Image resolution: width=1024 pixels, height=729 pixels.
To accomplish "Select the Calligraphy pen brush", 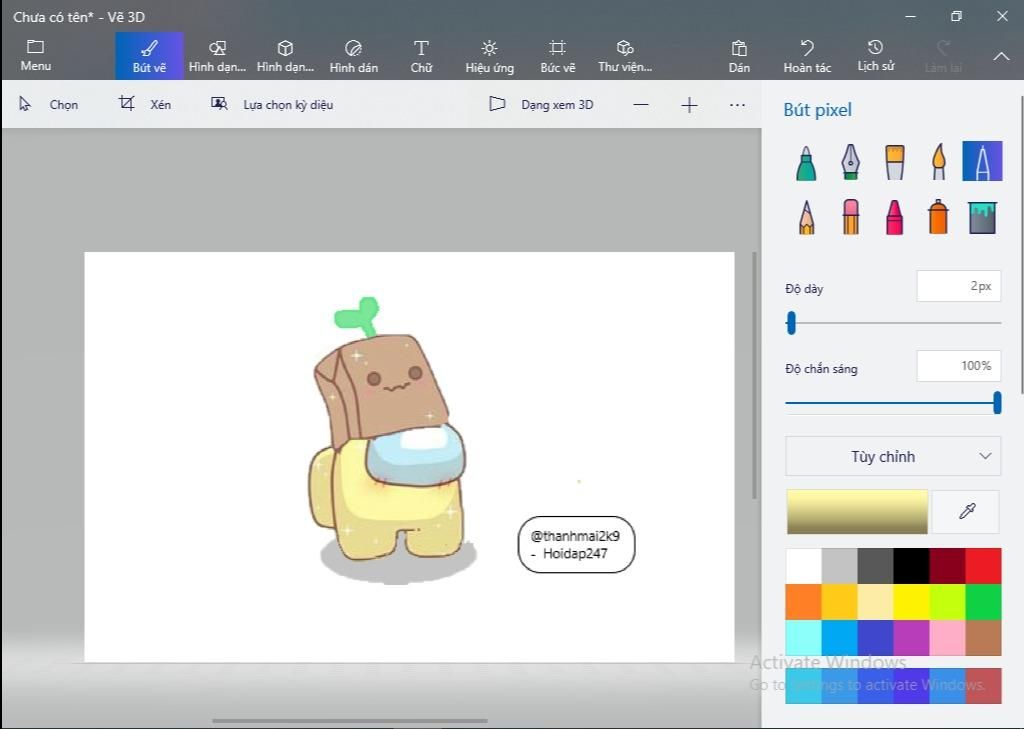I will point(850,162).
